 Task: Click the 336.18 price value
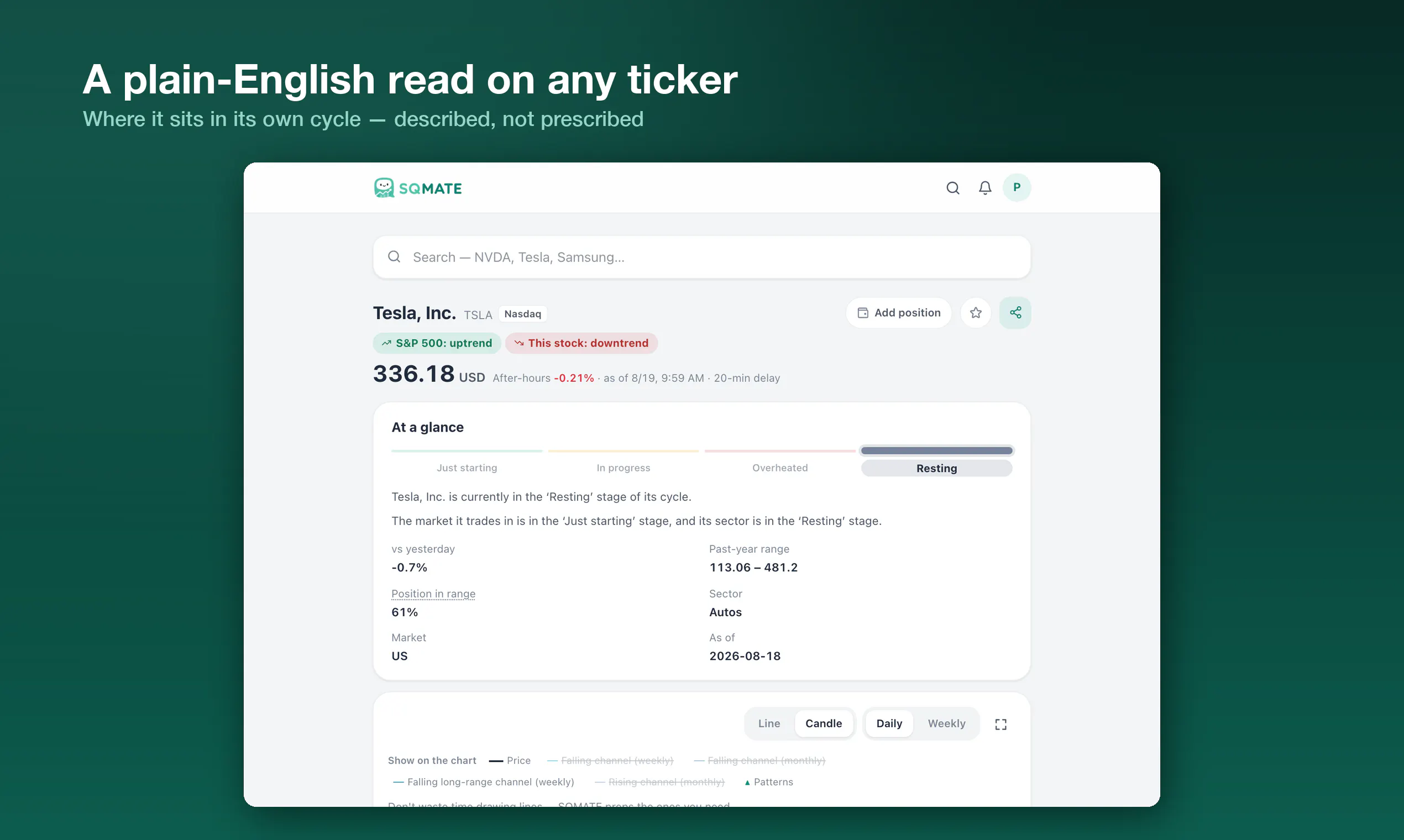(413, 374)
